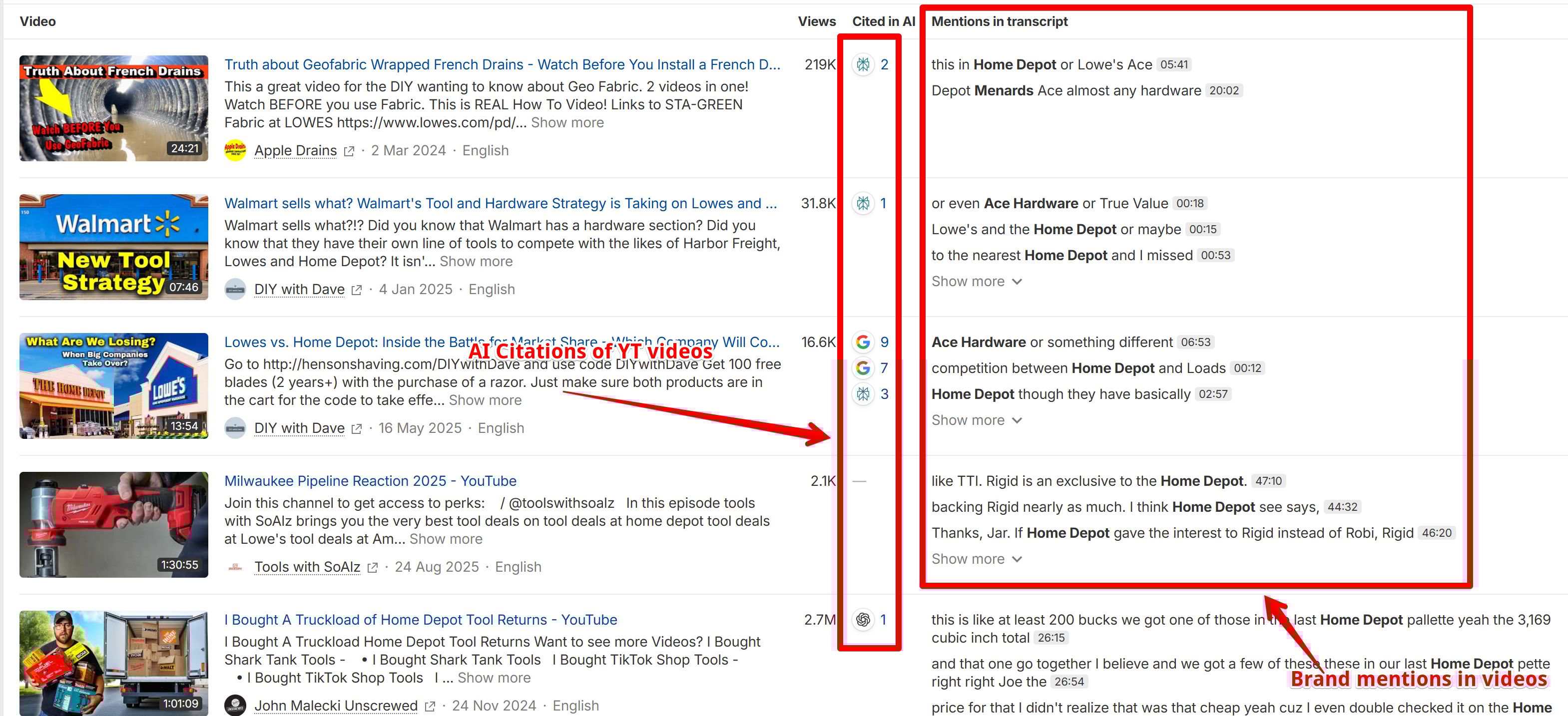Open DIY with Dave channel, 4 Jan 2025
Screen dimensions: 1568x716
pyautogui.click(x=299, y=290)
